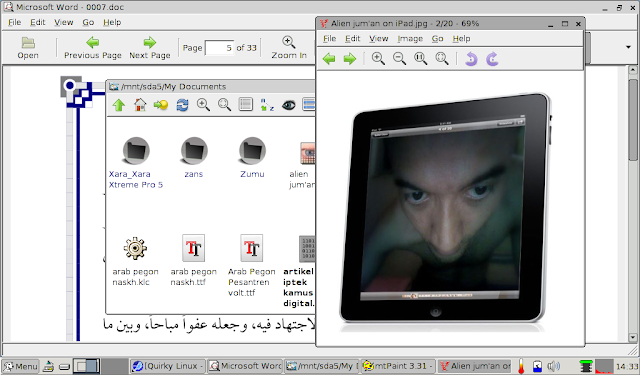This screenshot has width=640, height=375.
Task: Open View menu in Word viewer
Action: click(63, 22)
